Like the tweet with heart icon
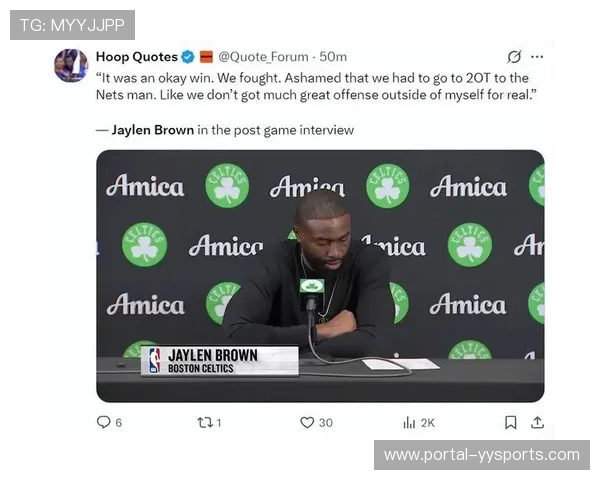Image resolution: width=600 pixels, height=480 pixels. pyautogui.click(x=307, y=423)
